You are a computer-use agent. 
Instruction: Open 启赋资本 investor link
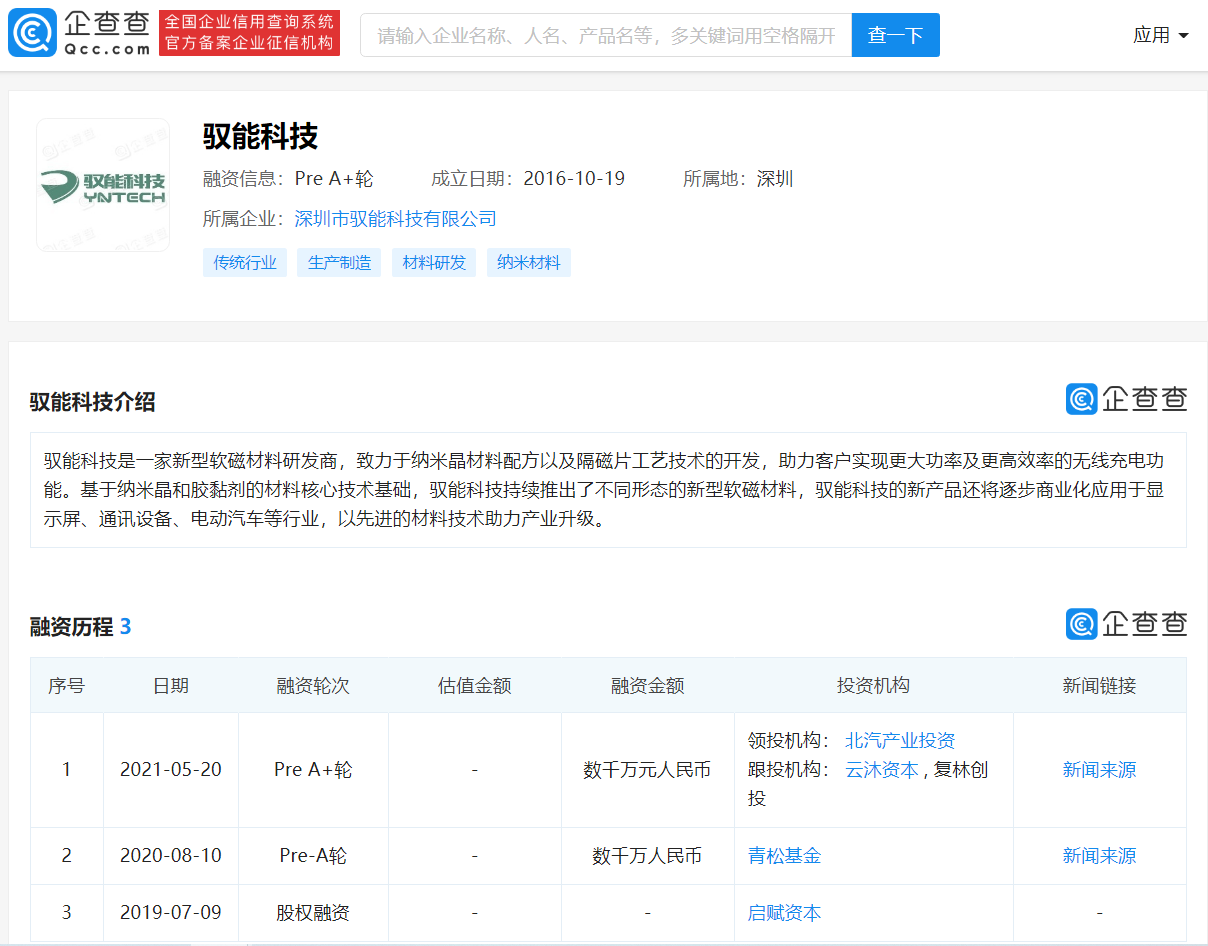click(x=784, y=913)
